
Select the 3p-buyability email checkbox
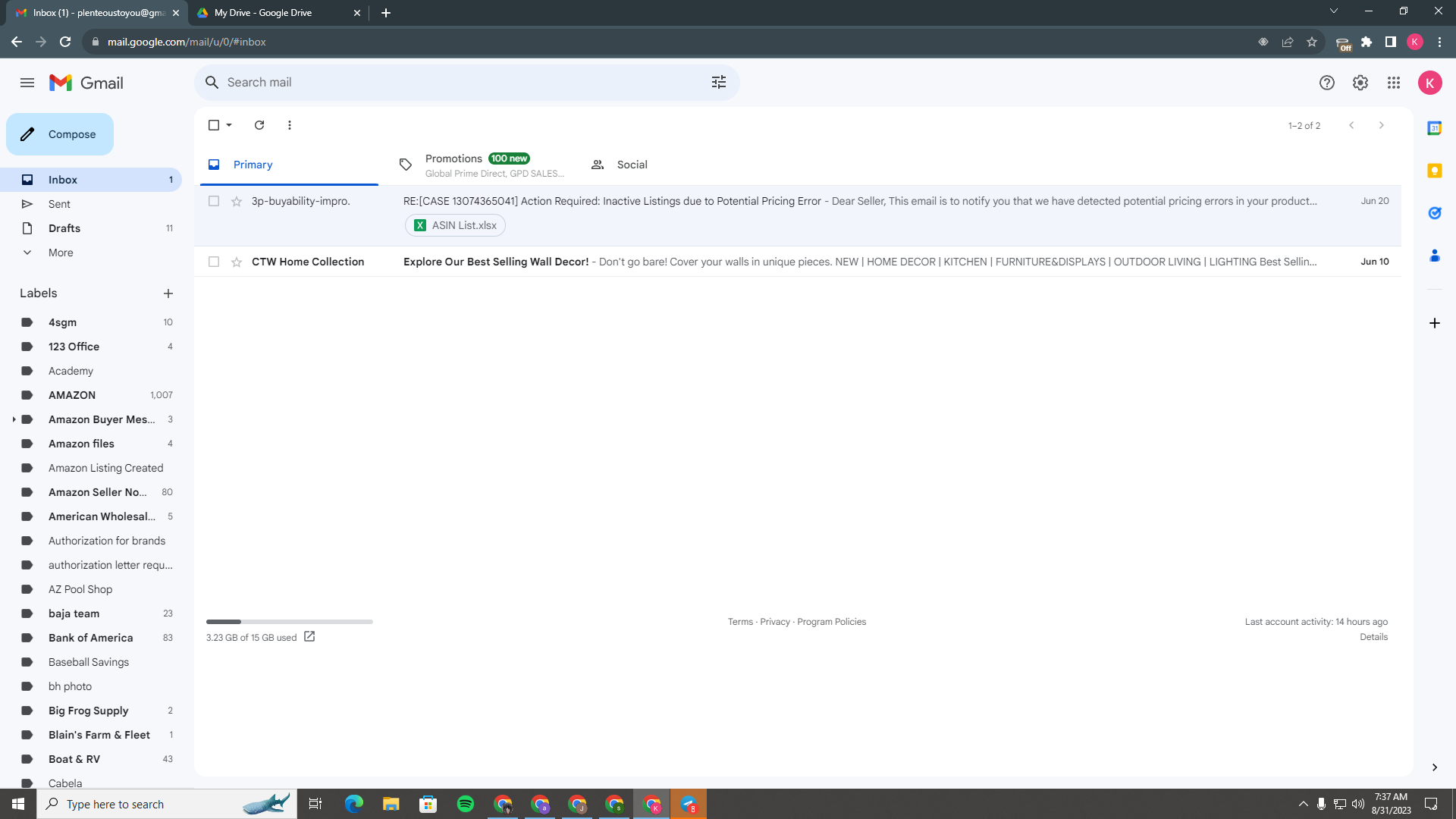pos(214,201)
